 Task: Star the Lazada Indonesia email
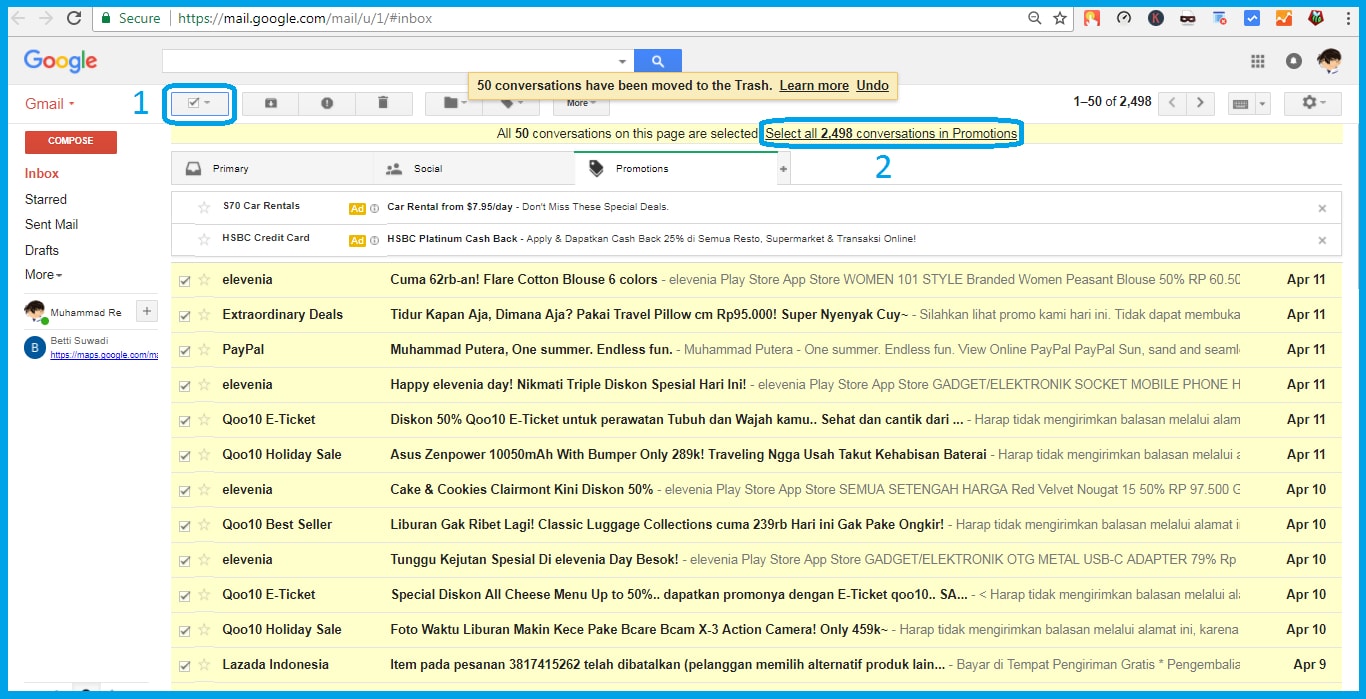[204, 665]
